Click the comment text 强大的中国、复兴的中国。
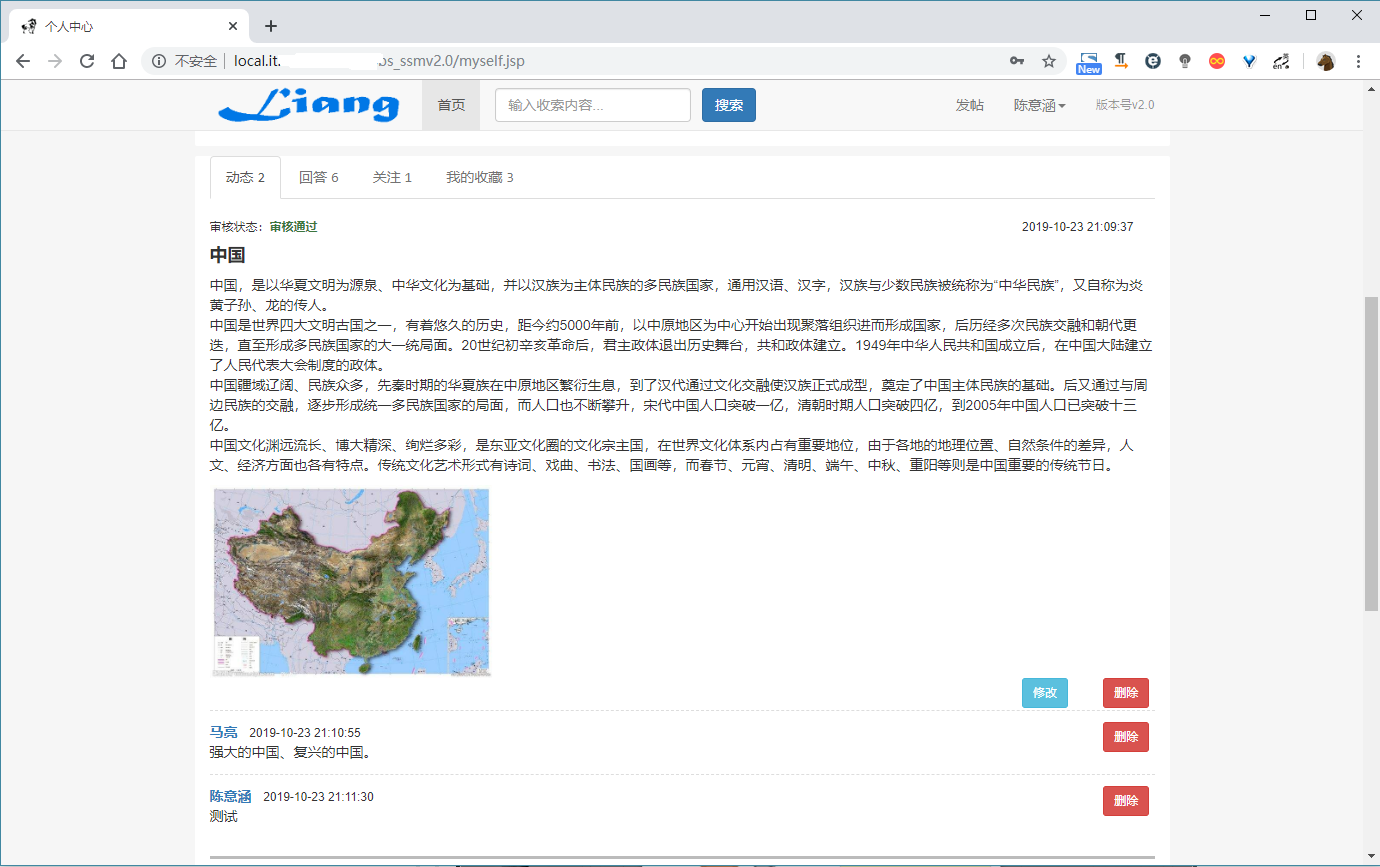This screenshot has height=867, width=1380. (x=290, y=752)
